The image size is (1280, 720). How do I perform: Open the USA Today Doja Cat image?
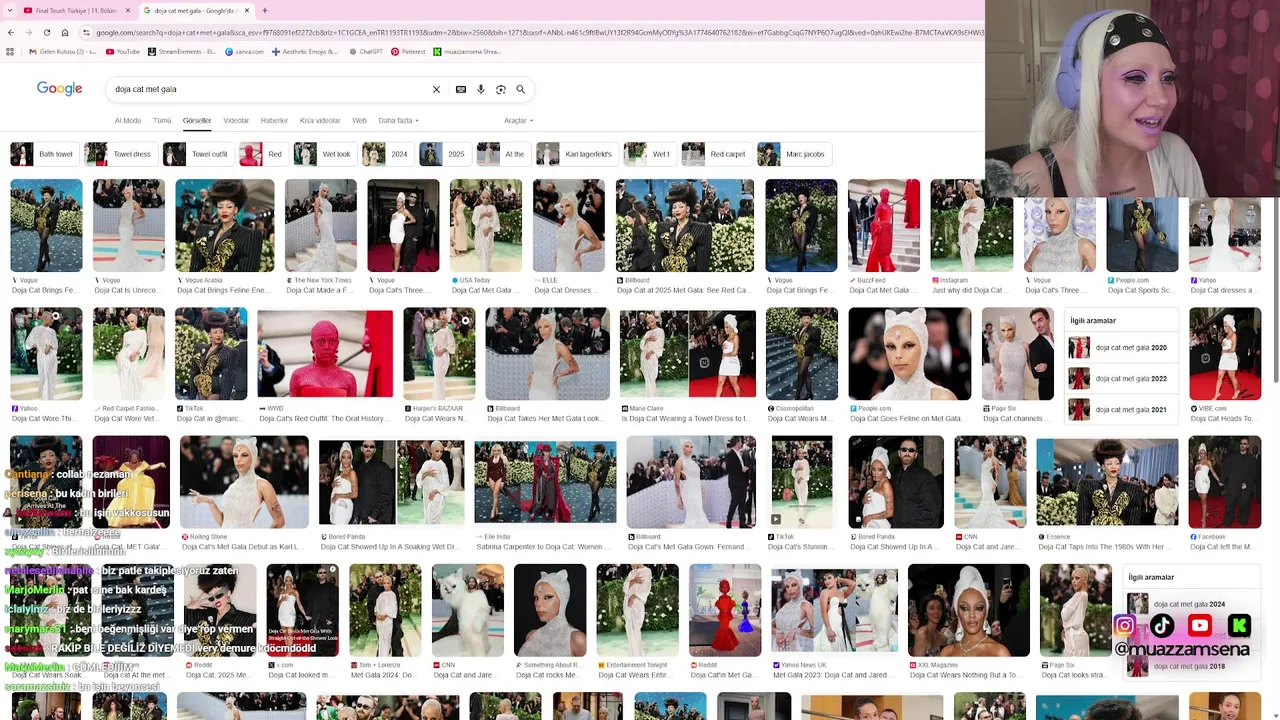point(485,226)
